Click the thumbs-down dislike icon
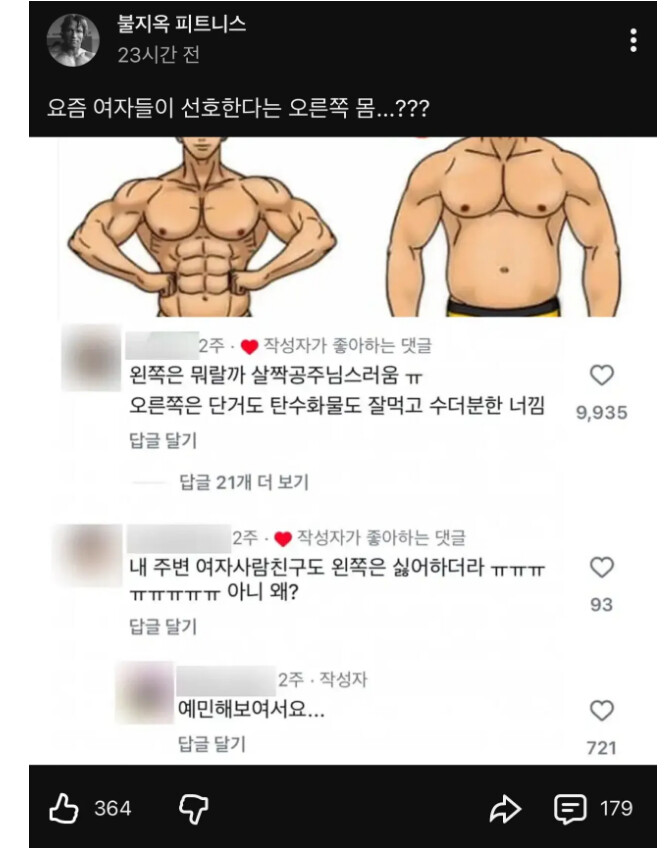This screenshot has height=848, width=669. [x=194, y=809]
